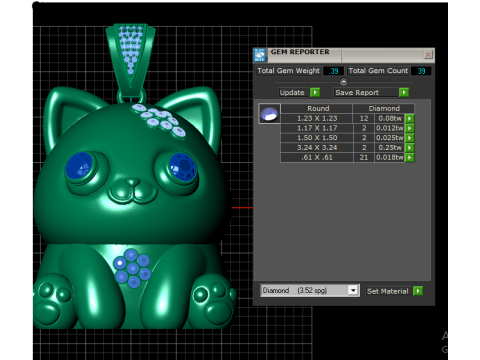Select the 3.24 X 3.24 size cell
The image size is (480, 360).
[317, 147]
